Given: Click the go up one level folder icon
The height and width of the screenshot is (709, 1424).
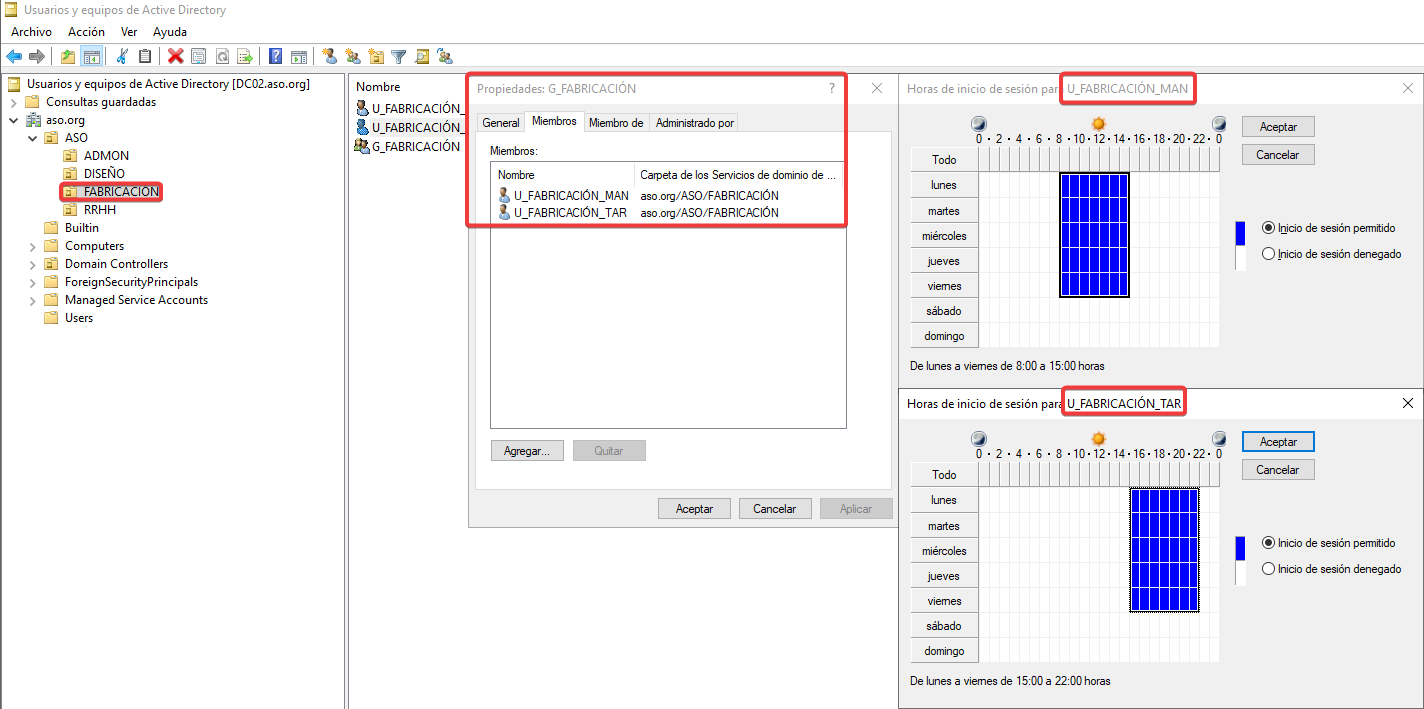Looking at the screenshot, I should 68,57.
